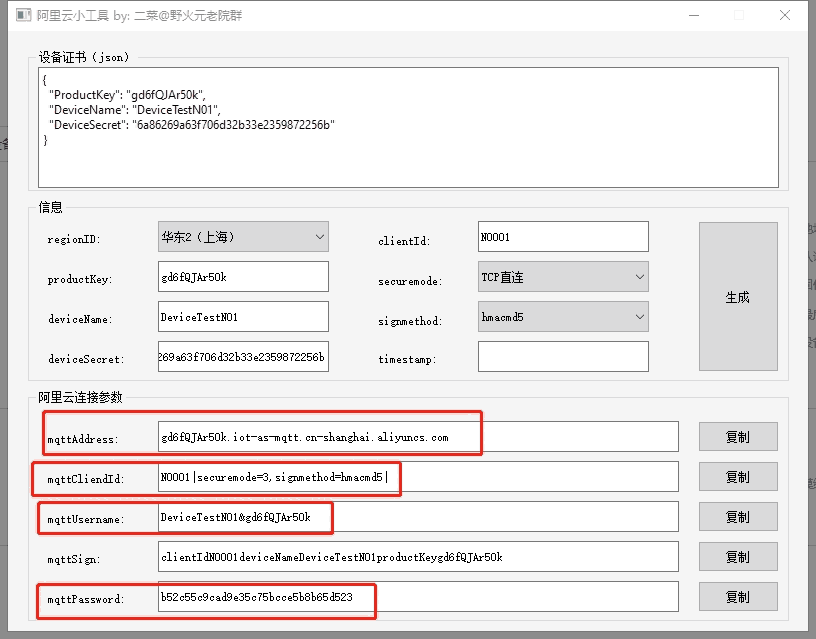The width and height of the screenshot is (816, 639).
Task: Copy the mqttCliendId value
Action: [x=737, y=477]
